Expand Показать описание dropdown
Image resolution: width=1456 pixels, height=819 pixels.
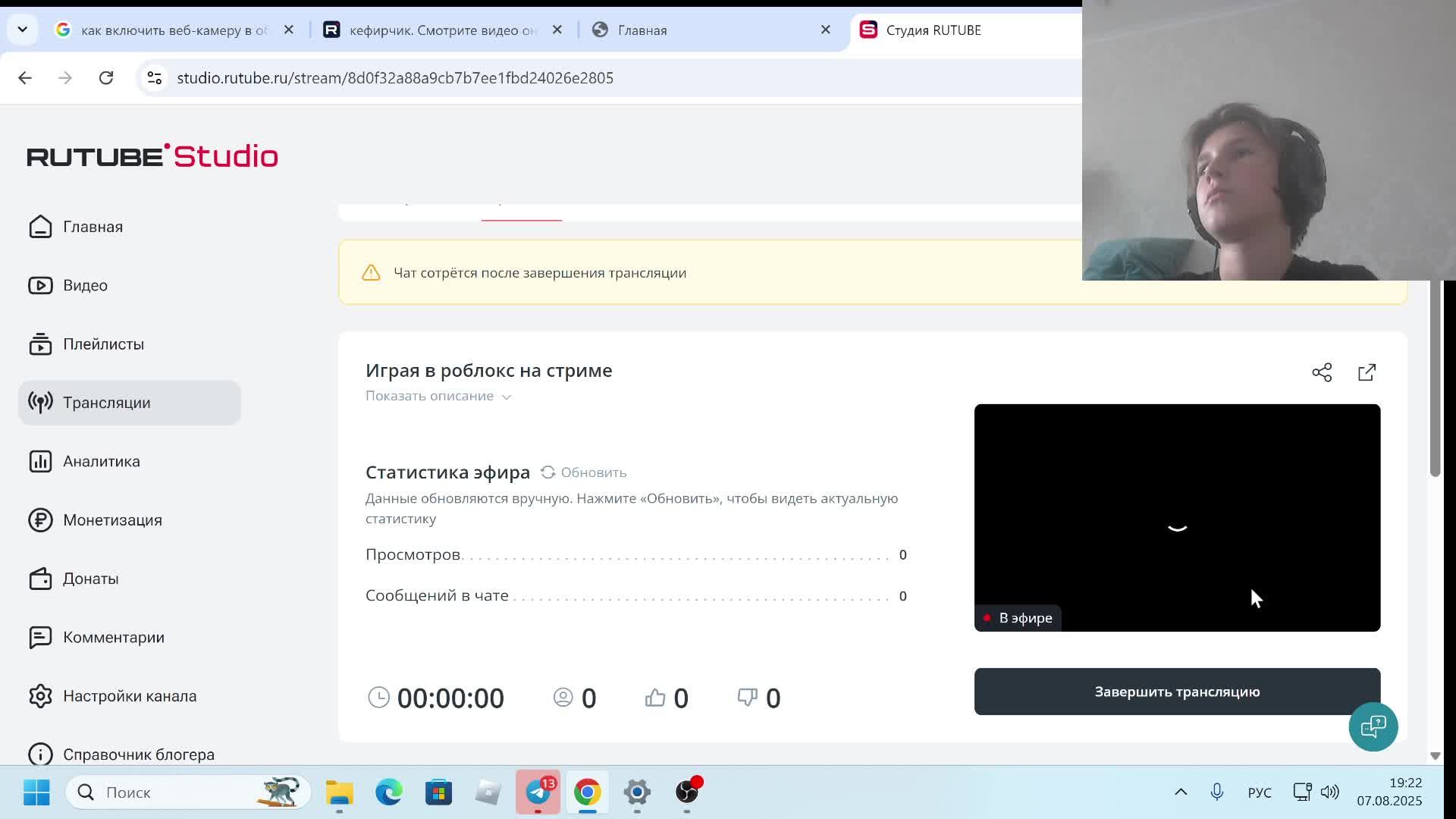click(x=438, y=396)
